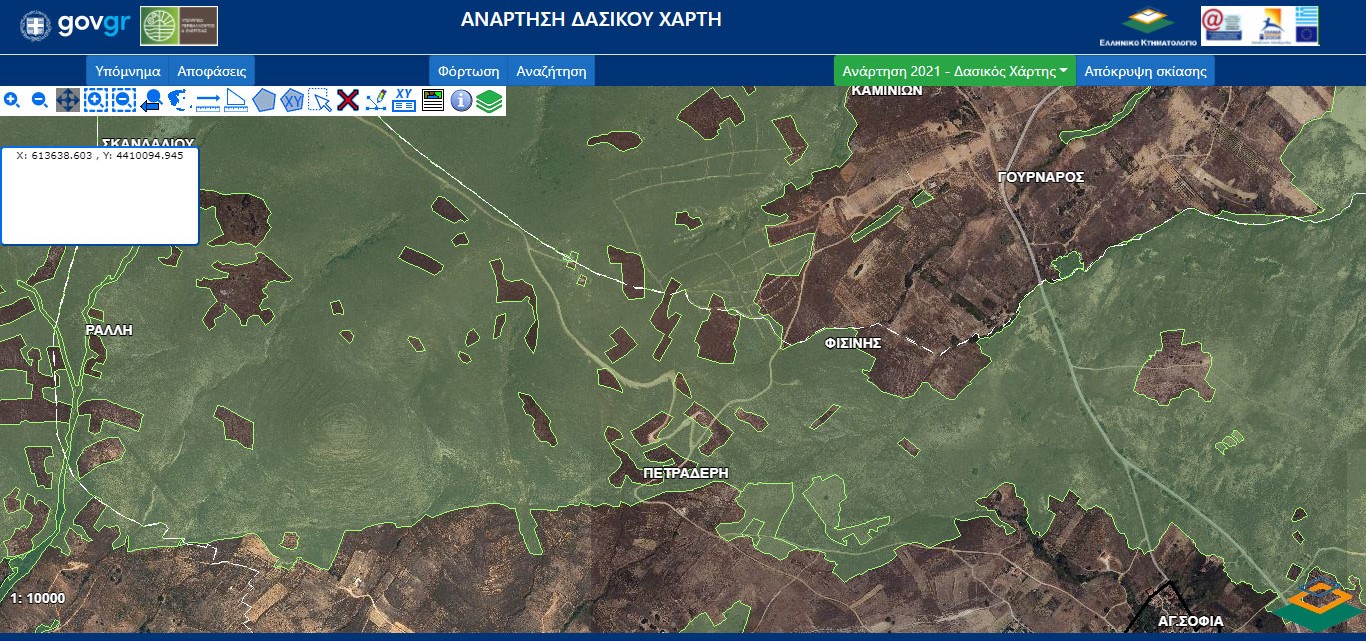1366x641 pixels.
Task: Toggle shading with Απόκρυψη σκίασης
Action: (1145, 71)
